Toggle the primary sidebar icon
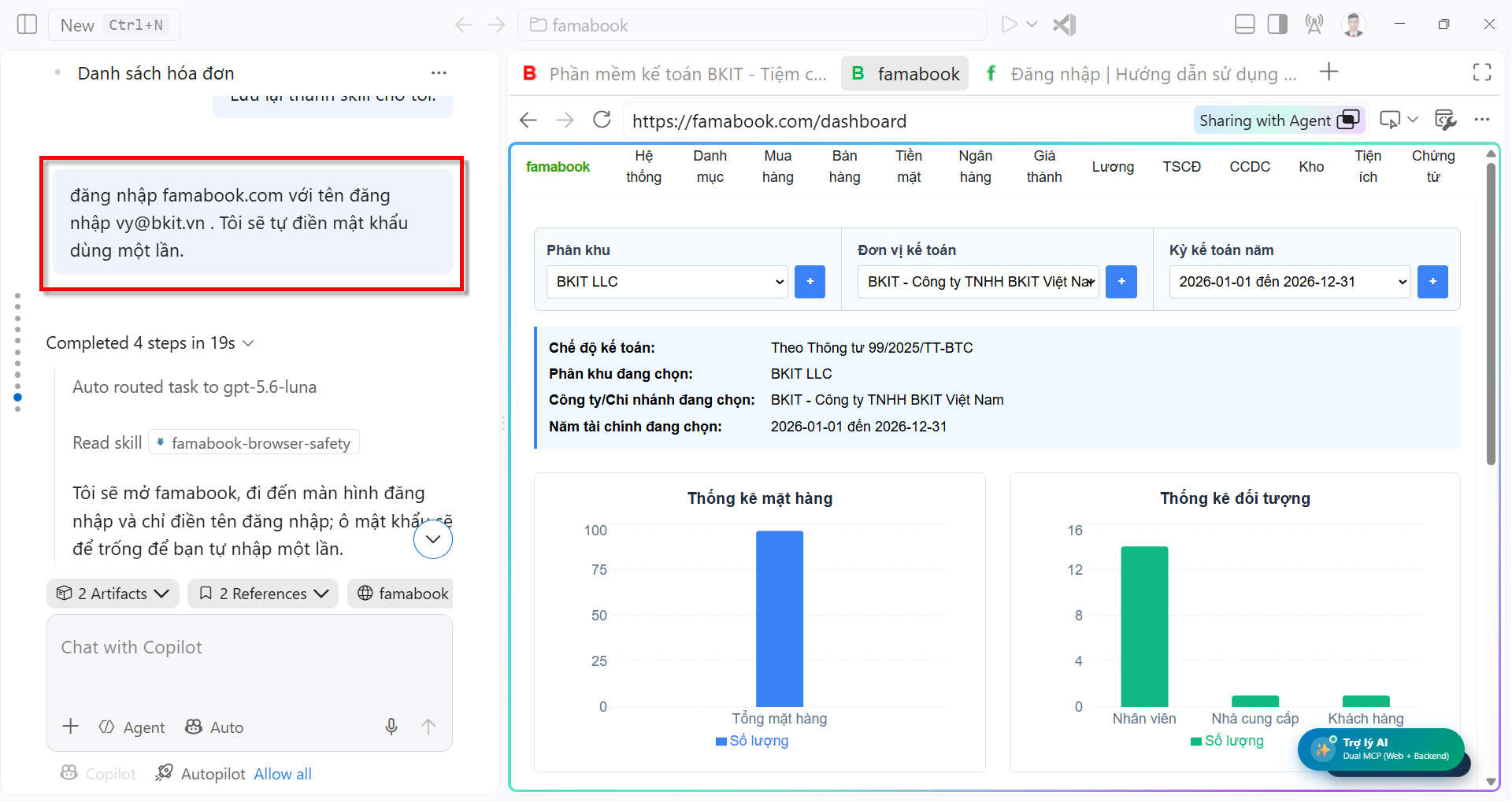The image size is (1512, 803). tap(27, 24)
